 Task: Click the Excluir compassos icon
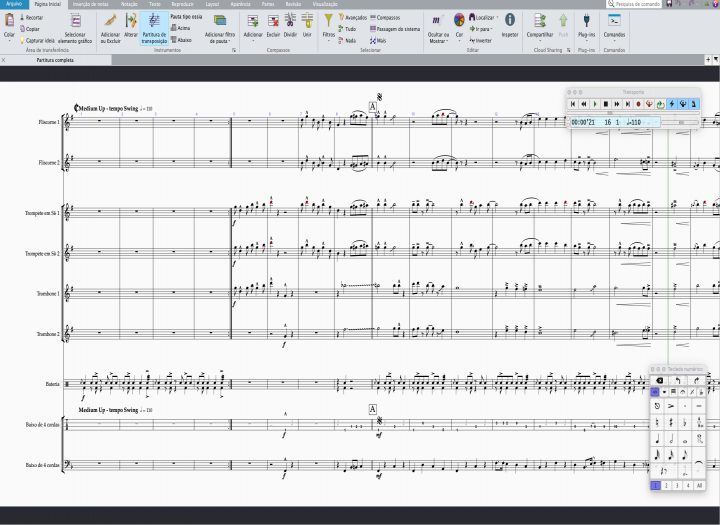tap(273, 21)
